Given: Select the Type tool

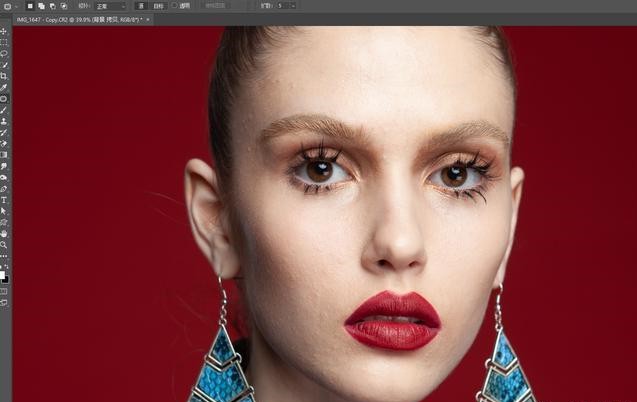Looking at the screenshot, I should 4,200.
